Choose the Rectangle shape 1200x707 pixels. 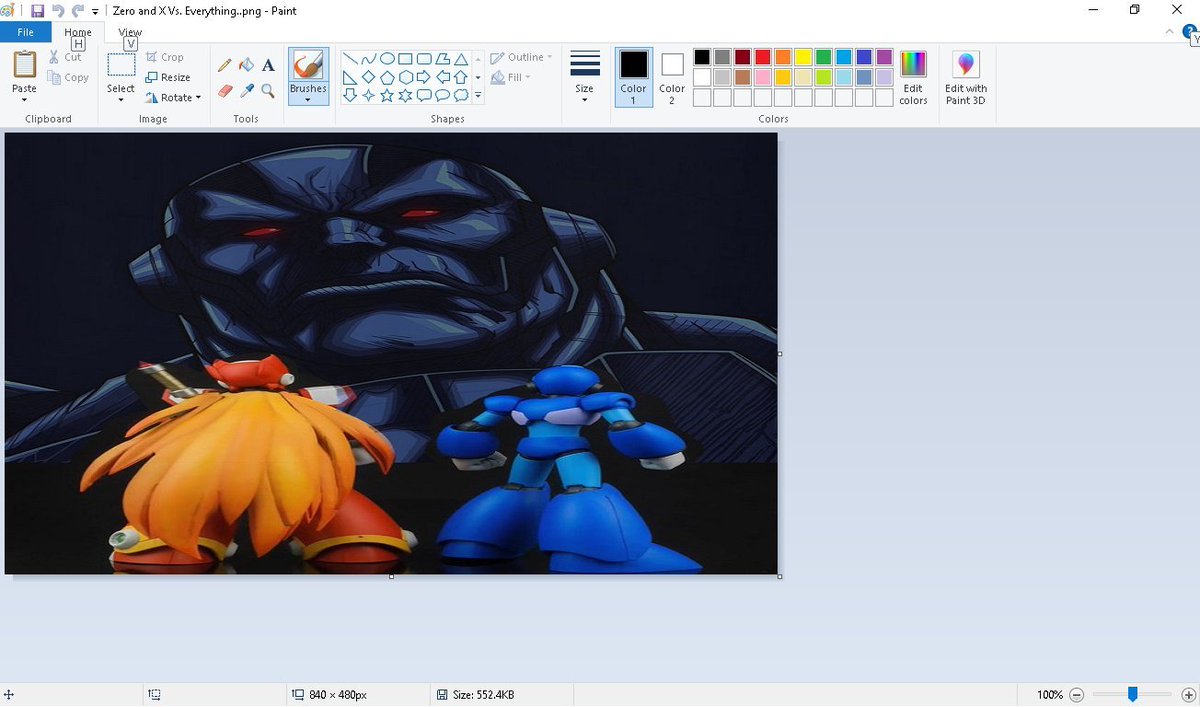pyautogui.click(x=405, y=59)
